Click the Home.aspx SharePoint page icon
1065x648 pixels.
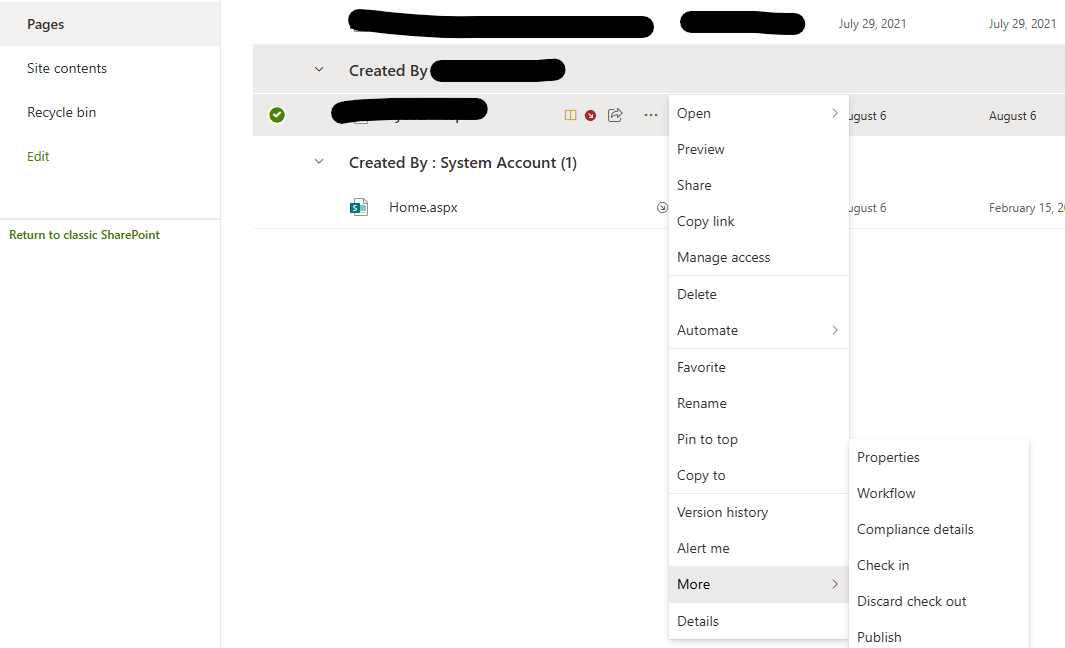359,207
